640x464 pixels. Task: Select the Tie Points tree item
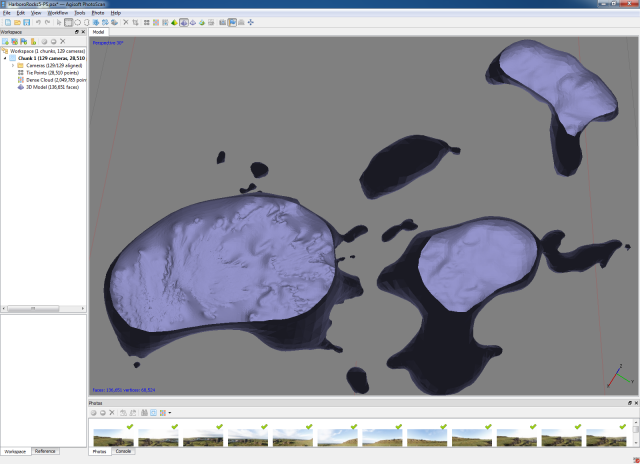pyautogui.click(x=48, y=73)
